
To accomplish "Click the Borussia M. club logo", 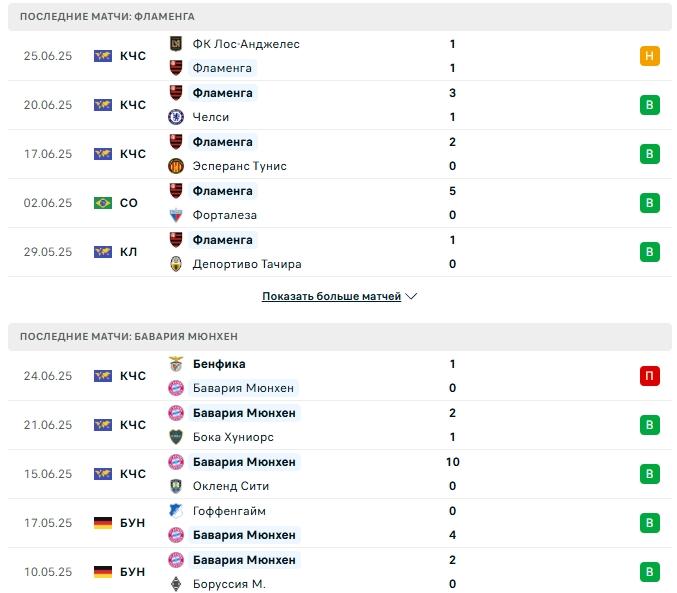I will pos(176,584).
